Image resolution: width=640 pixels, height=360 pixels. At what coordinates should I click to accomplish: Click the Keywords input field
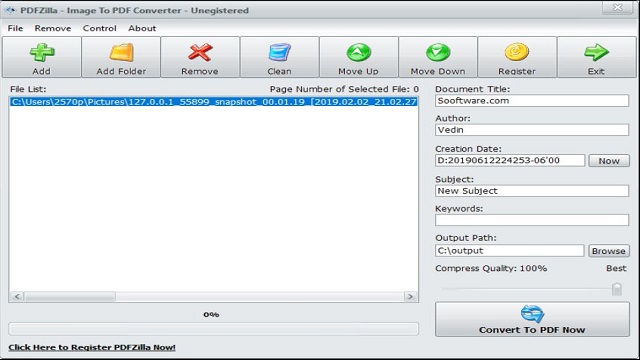532,220
